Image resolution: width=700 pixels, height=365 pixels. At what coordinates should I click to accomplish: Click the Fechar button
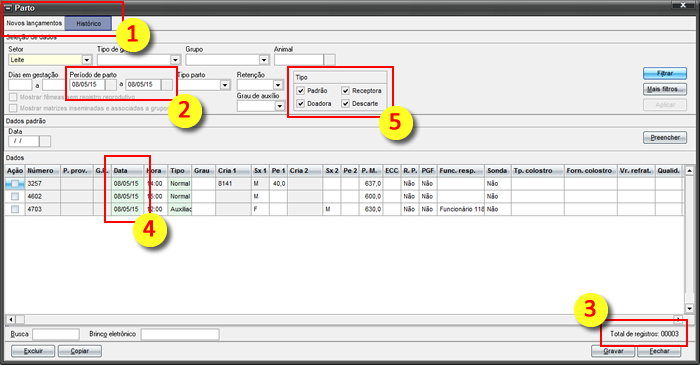tap(659, 351)
